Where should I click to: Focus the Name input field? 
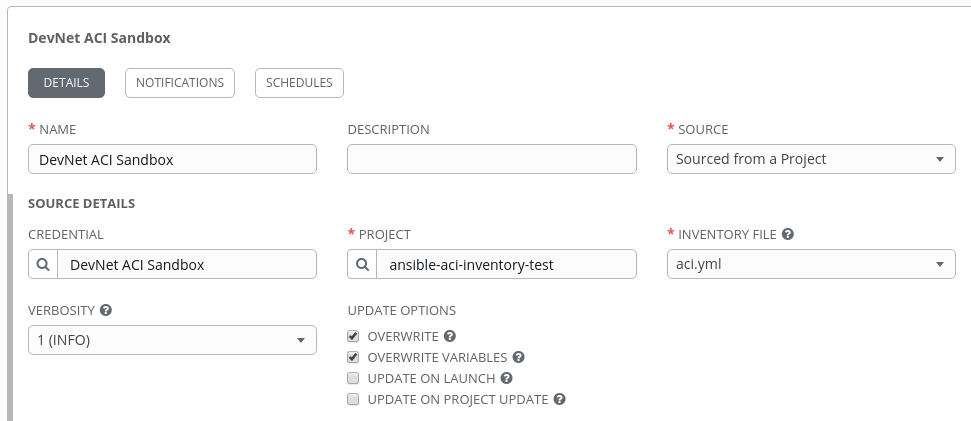point(172,159)
